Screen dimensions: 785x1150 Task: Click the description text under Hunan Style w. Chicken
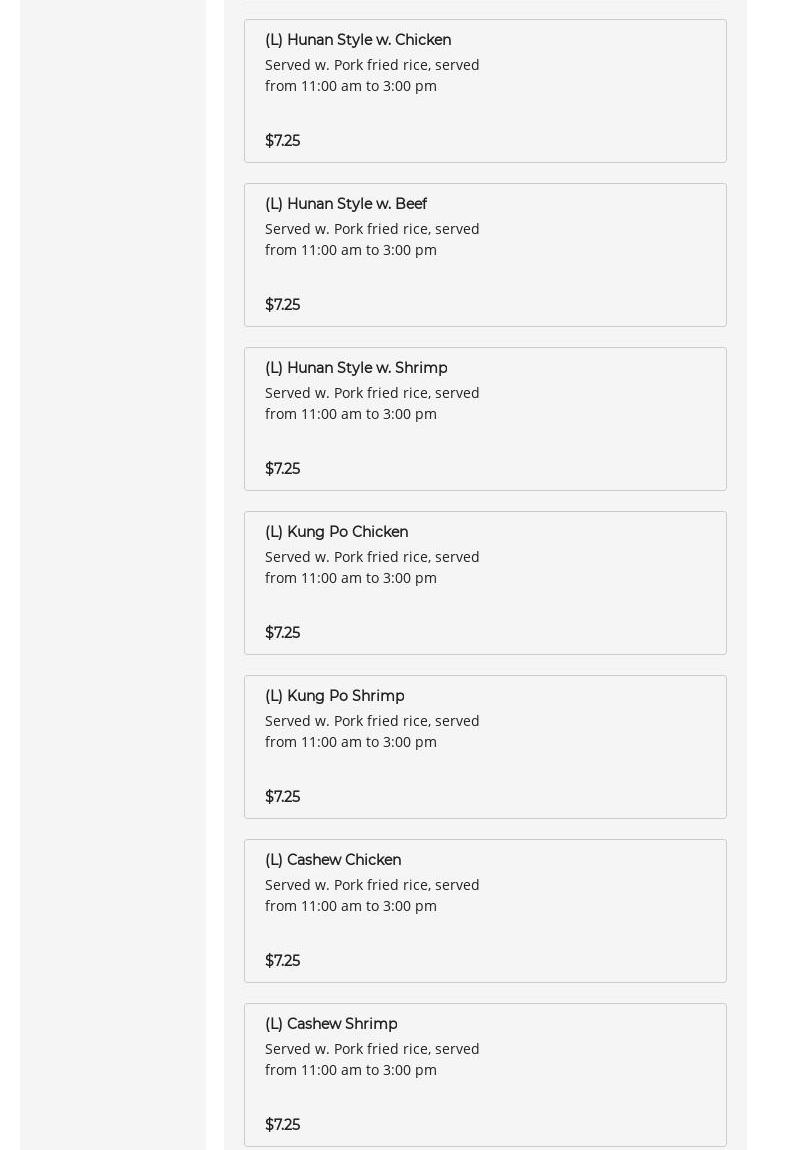372,75
